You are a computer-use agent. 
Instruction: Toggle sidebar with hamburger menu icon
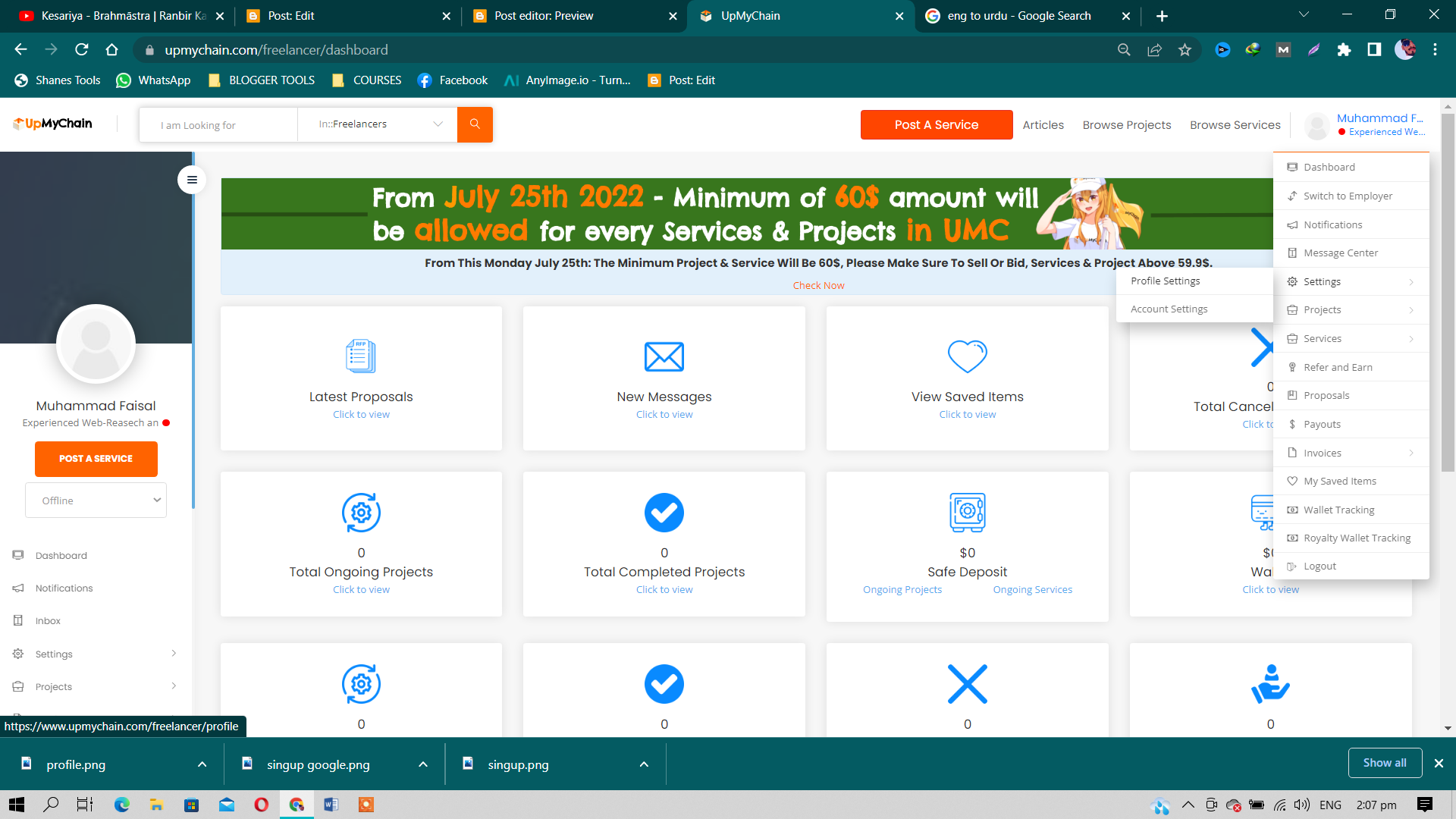click(192, 180)
